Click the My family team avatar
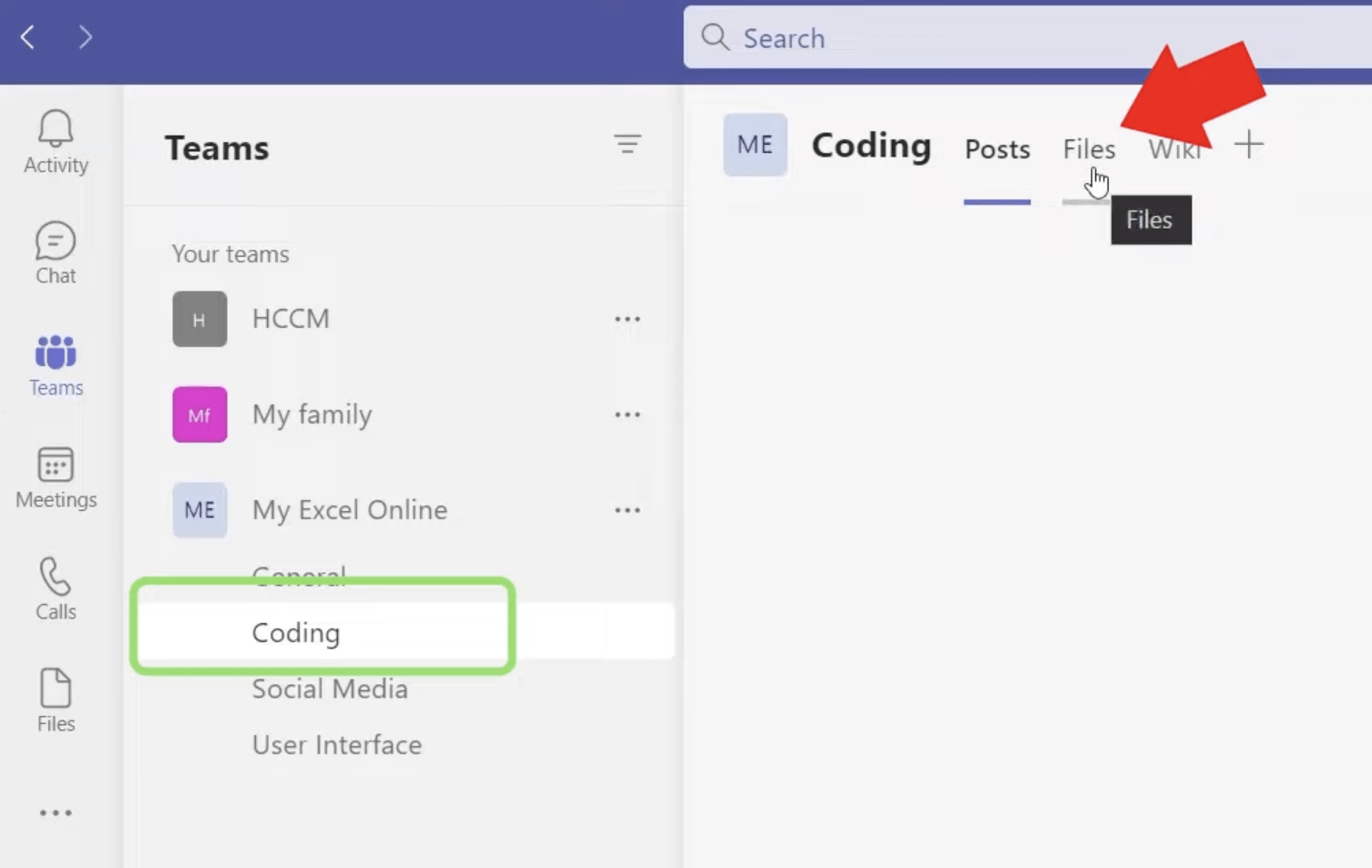The image size is (1372, 868). [x=200, y=414]
